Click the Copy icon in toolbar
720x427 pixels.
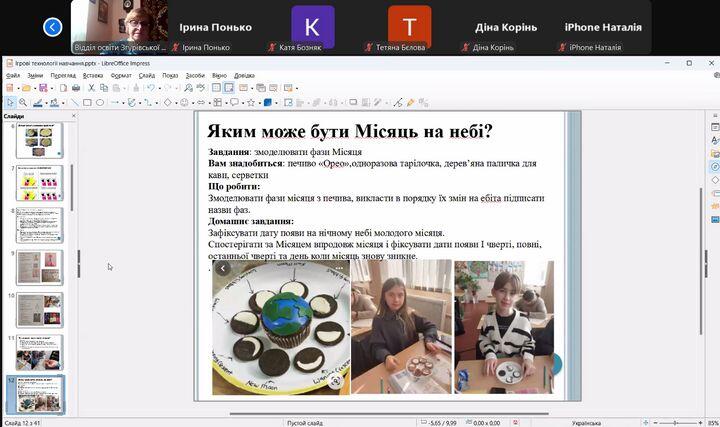(x=104, y=88)
